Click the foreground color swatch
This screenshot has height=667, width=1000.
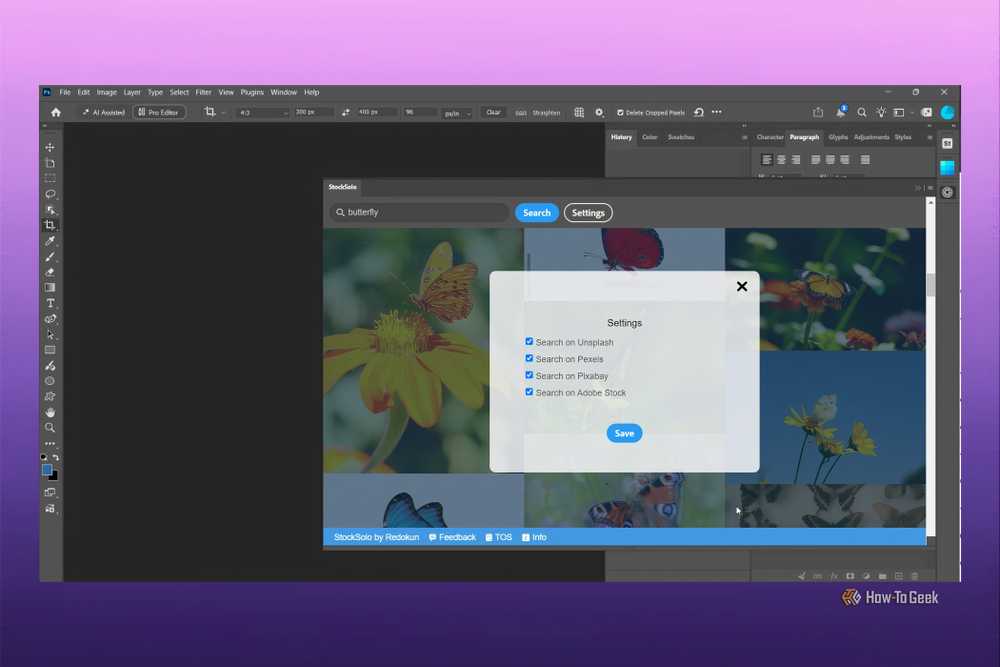click(47, 470)
